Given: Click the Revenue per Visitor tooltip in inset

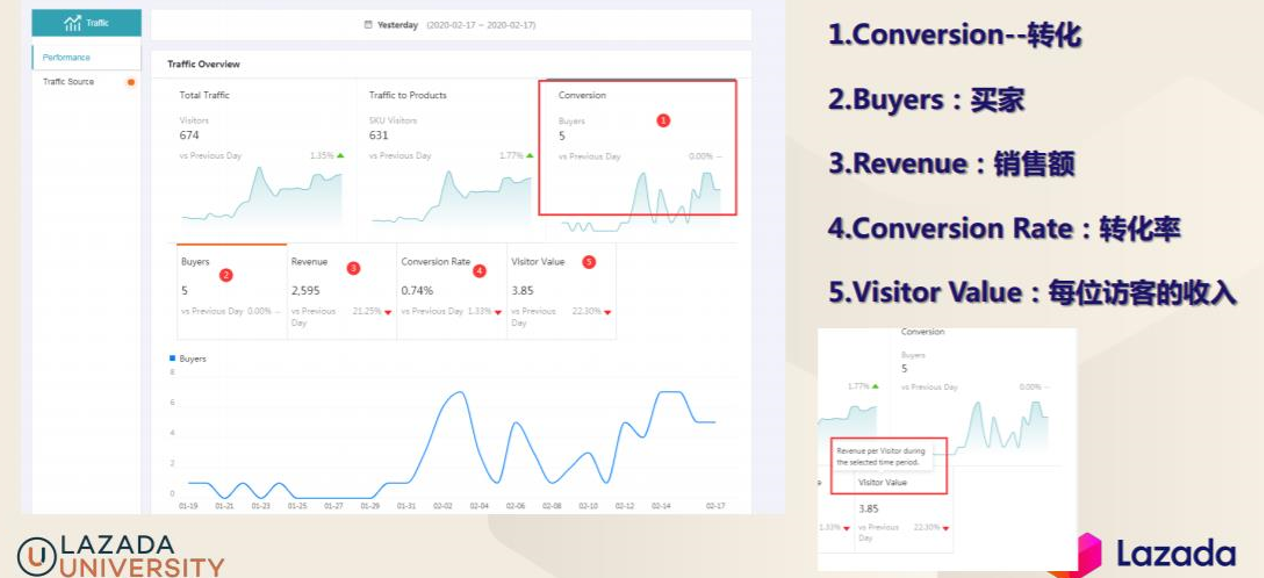Looking at the screenshot, I should 881,457.
